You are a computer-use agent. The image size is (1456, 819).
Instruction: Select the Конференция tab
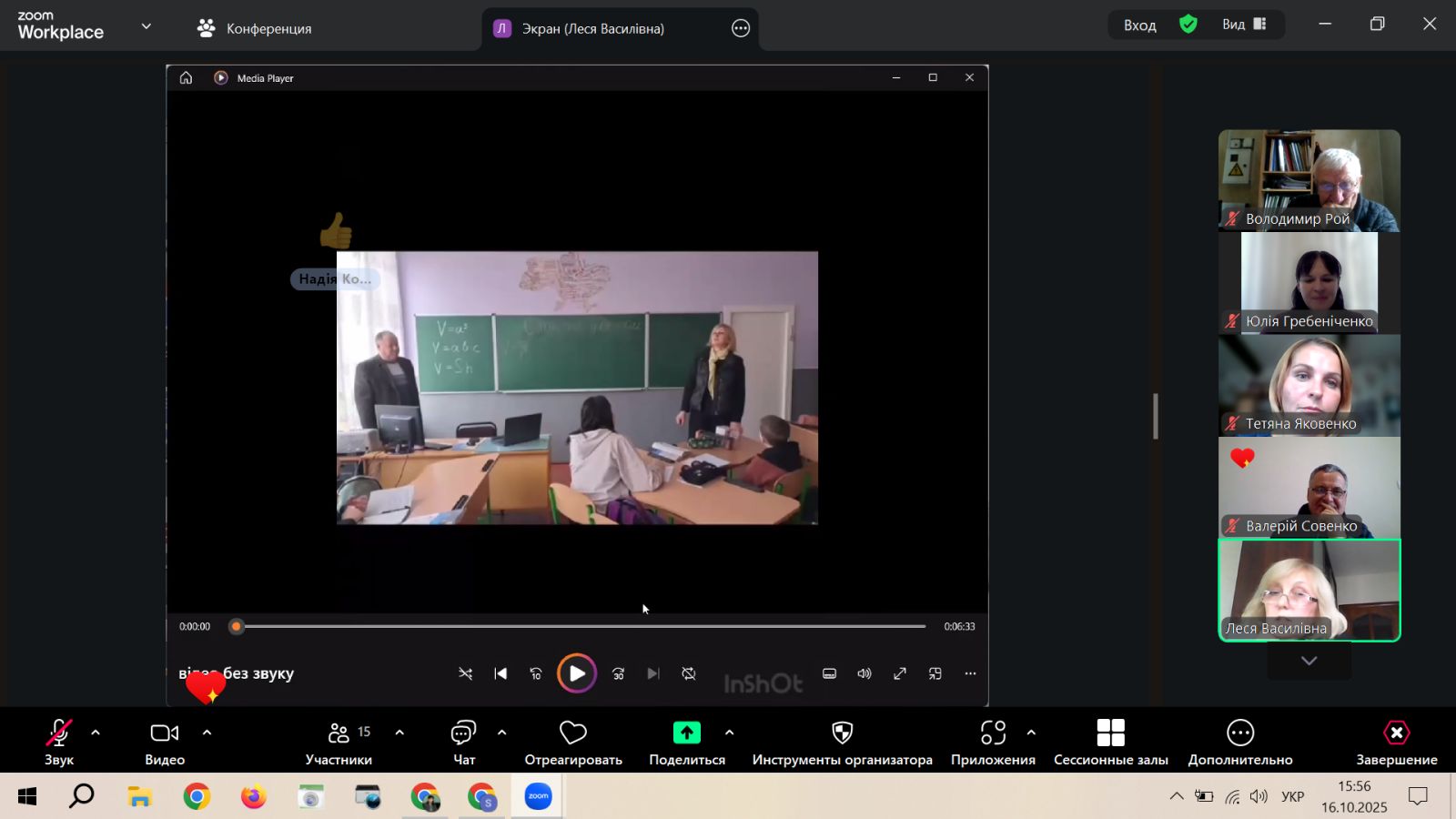coord(255,28)
